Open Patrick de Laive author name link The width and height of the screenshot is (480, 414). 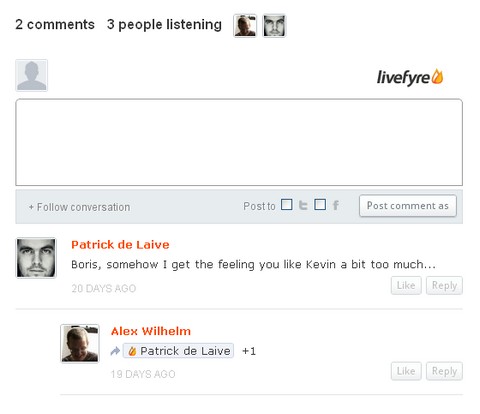pyautogui.click(x=120, y=245)
